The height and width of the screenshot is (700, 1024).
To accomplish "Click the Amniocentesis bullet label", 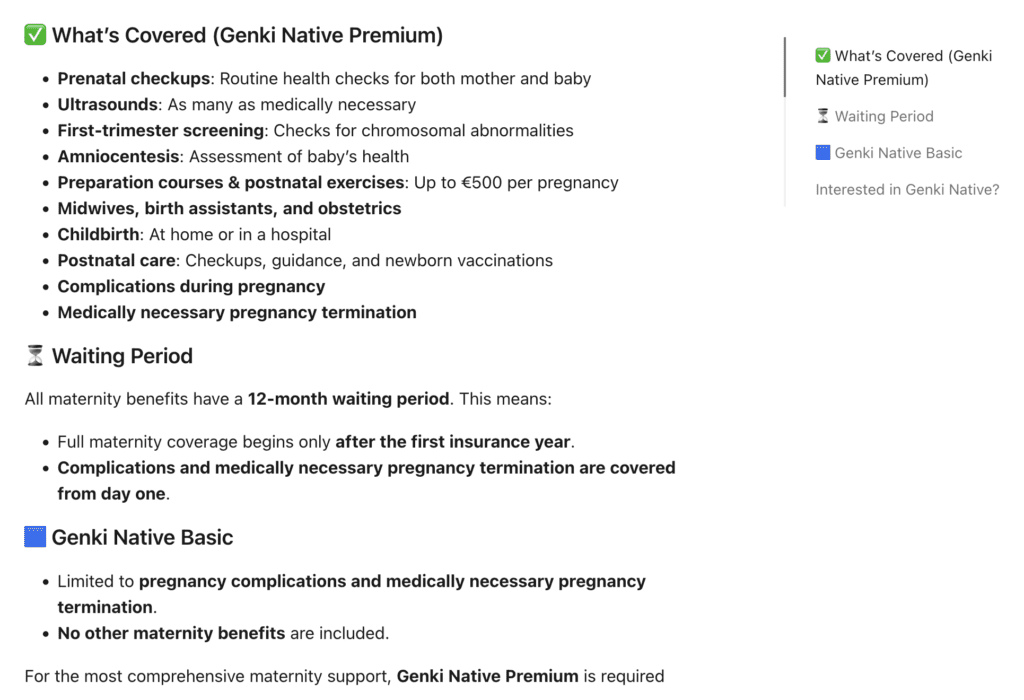I will (119, 156).
